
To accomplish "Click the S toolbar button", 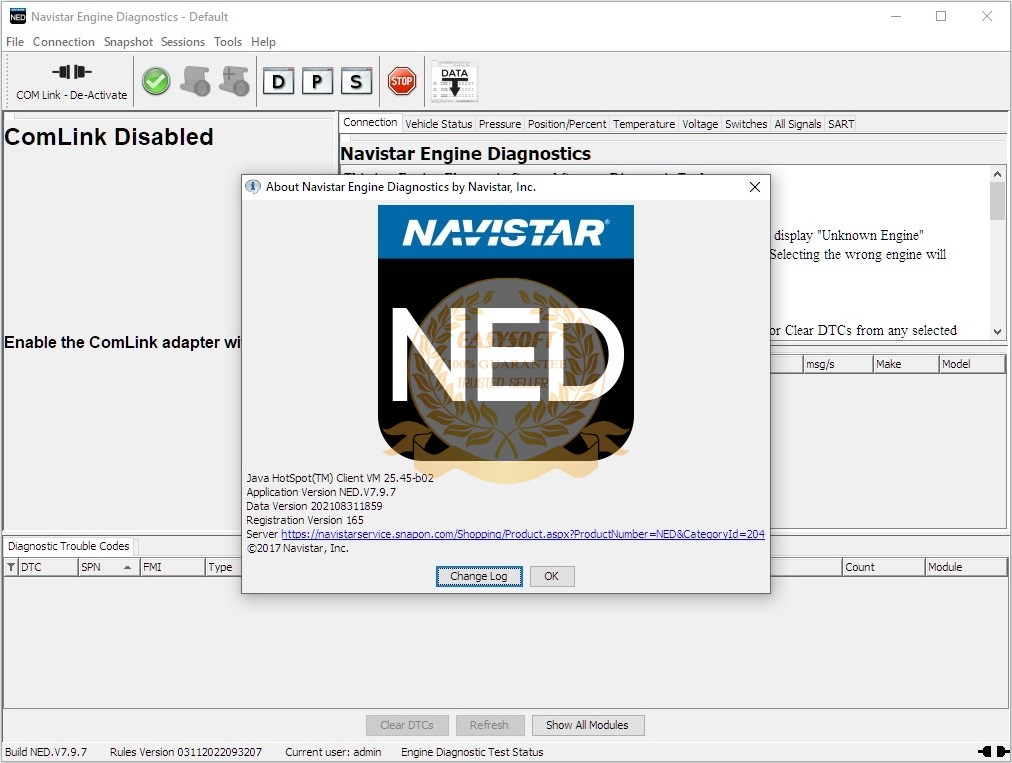I will click(356, 81).
